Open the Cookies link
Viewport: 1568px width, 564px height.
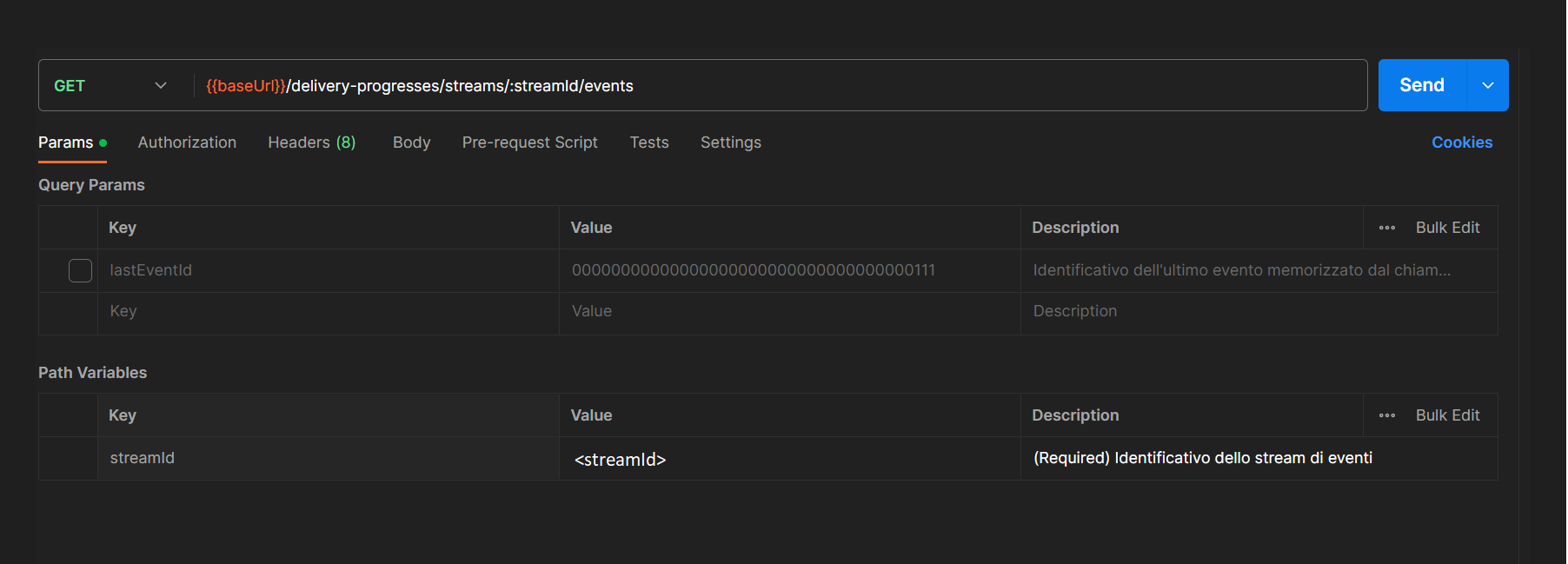(x=1461, y=143)
